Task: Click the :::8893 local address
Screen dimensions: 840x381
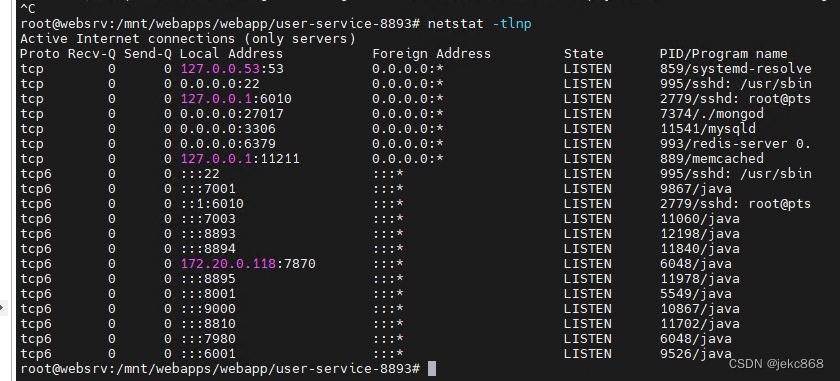Action: [x=208, y=234]
